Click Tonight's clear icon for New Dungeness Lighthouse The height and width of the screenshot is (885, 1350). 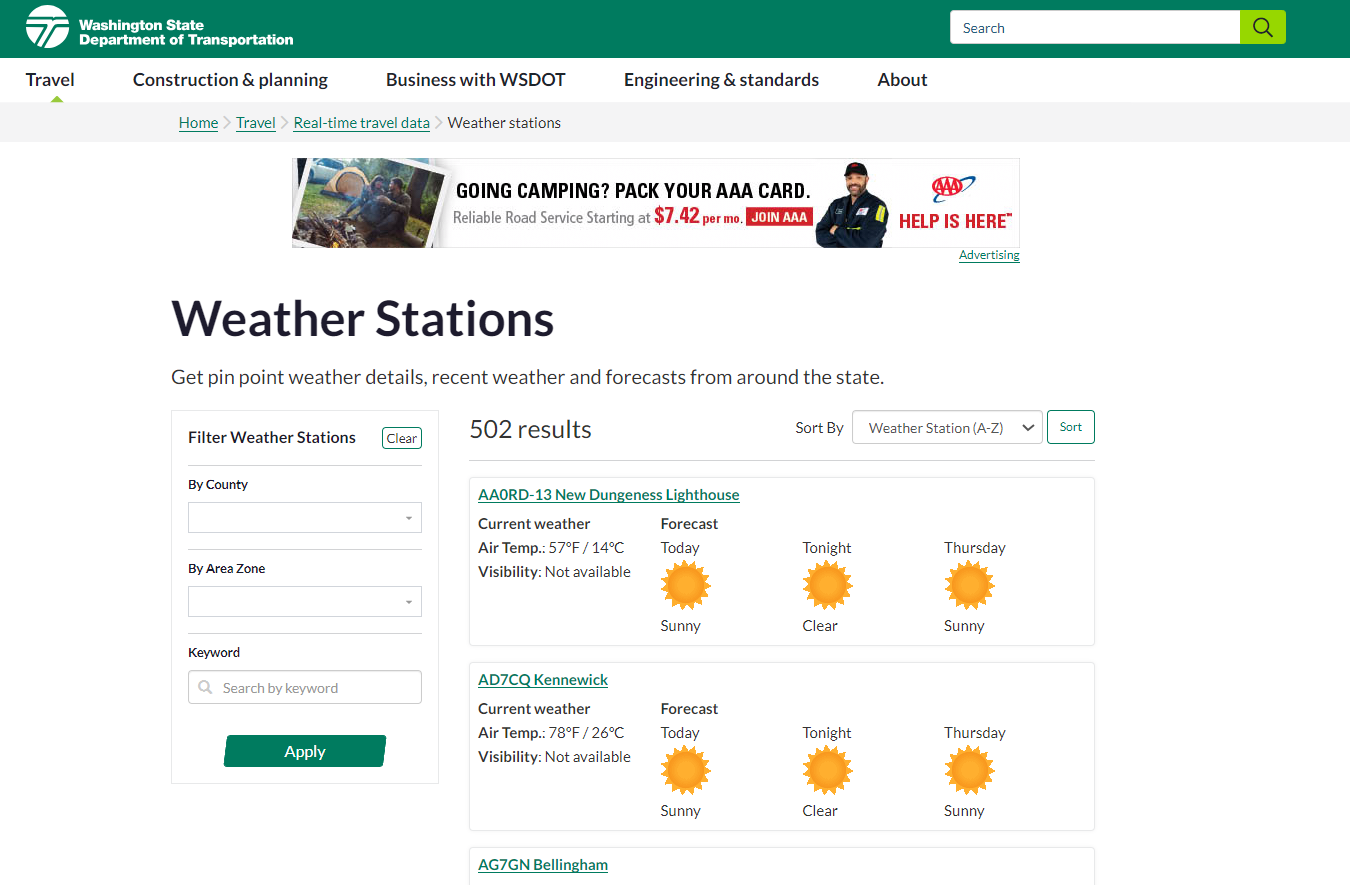(x=827, y=586)
